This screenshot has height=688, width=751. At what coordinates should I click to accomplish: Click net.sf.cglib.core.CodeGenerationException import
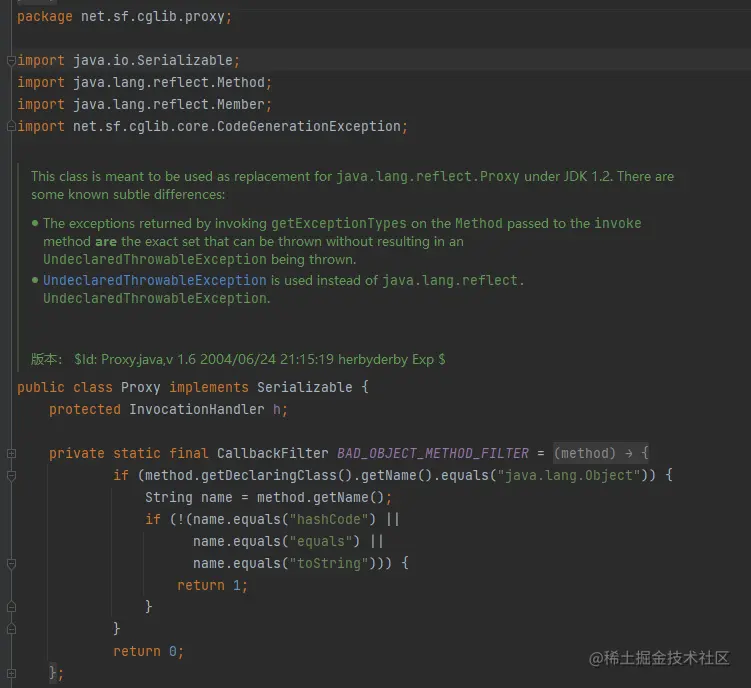[237, 126]
